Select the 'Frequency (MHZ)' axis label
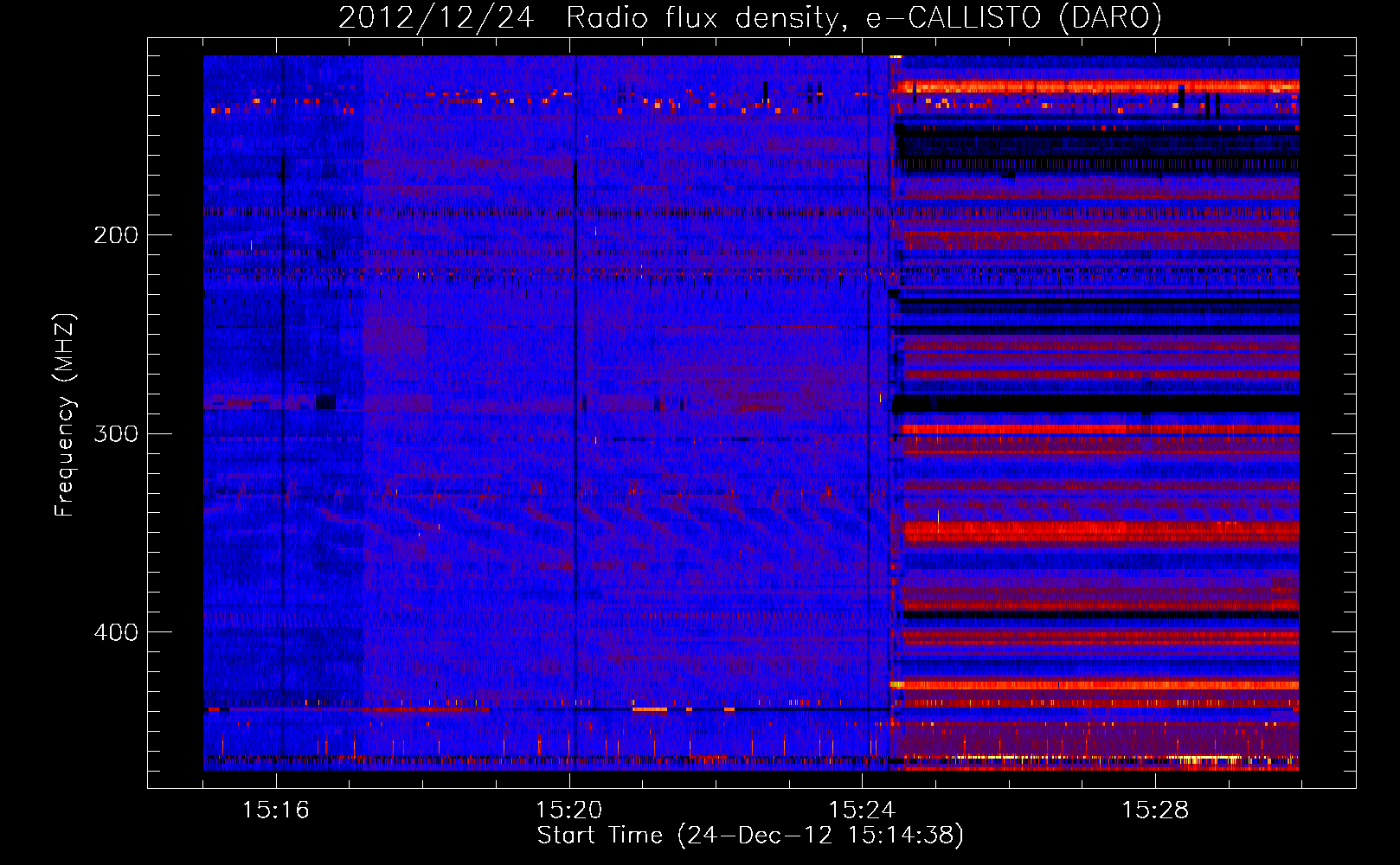The height and width of the screenshot is (865, 1400). (65, 414)
